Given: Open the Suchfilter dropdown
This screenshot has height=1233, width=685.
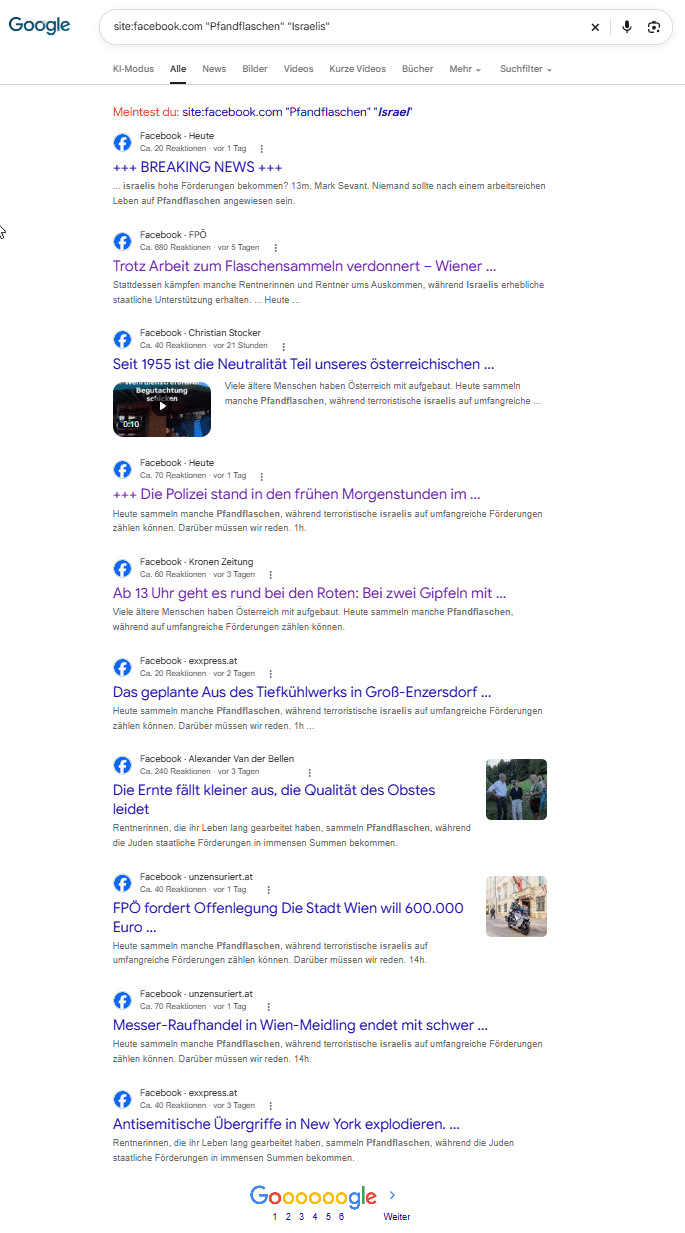Looking at the screenshot, I should click(526, 69).
